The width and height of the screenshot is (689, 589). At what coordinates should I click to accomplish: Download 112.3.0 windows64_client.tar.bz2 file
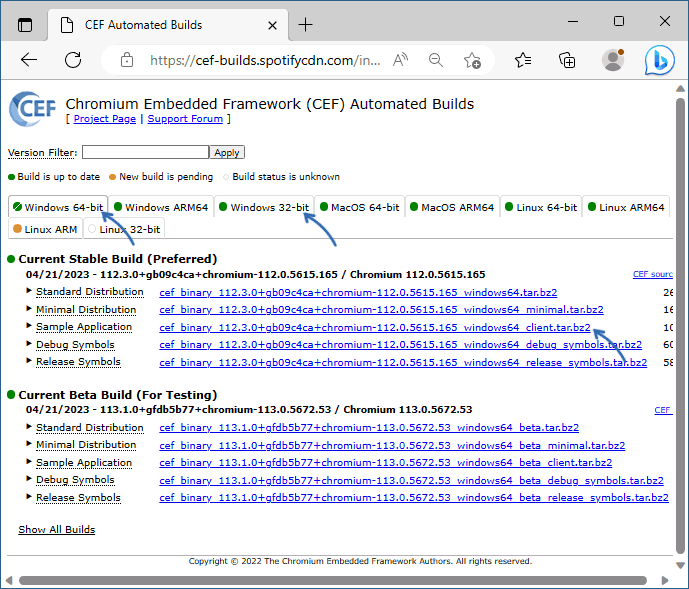pyautogui.click(x=375, y=327)
